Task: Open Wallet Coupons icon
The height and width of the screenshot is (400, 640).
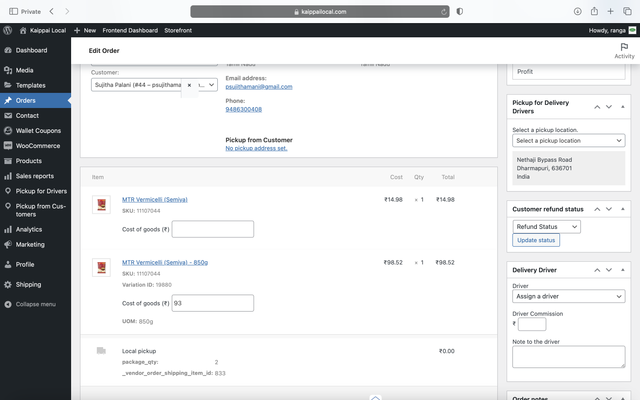Action: pyautogui.click(x=8, y=131)
